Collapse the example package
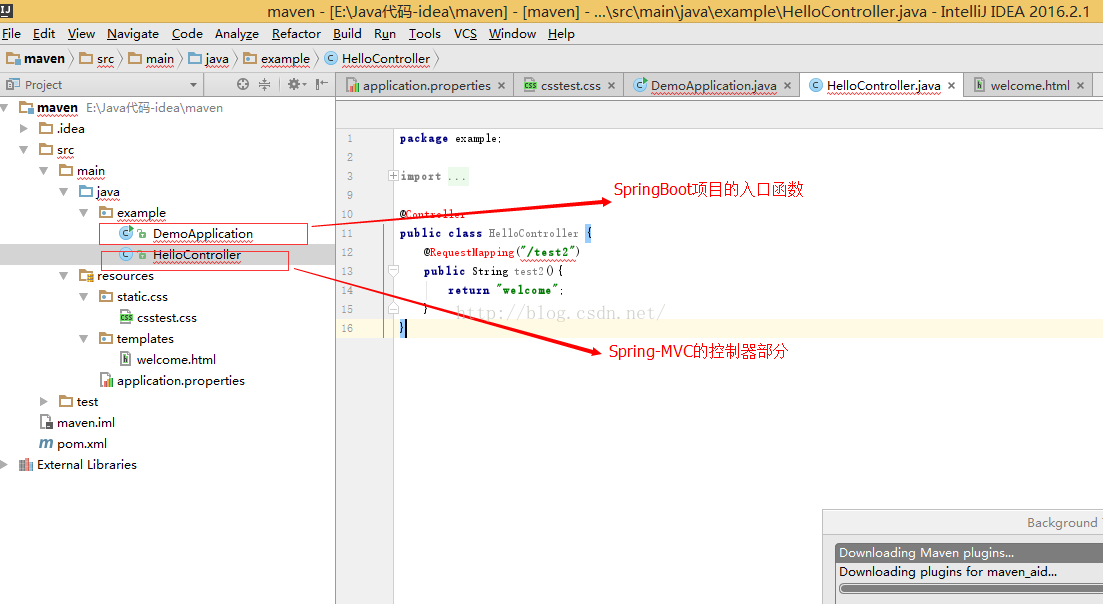 [x=83, y=212]
